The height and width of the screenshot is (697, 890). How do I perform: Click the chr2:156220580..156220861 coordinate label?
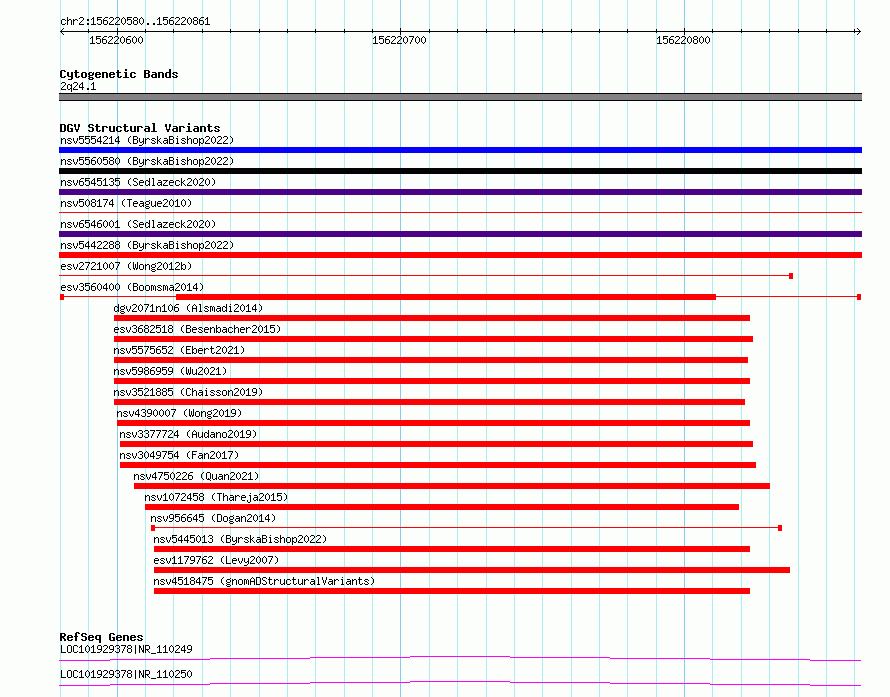pos(135,21)
